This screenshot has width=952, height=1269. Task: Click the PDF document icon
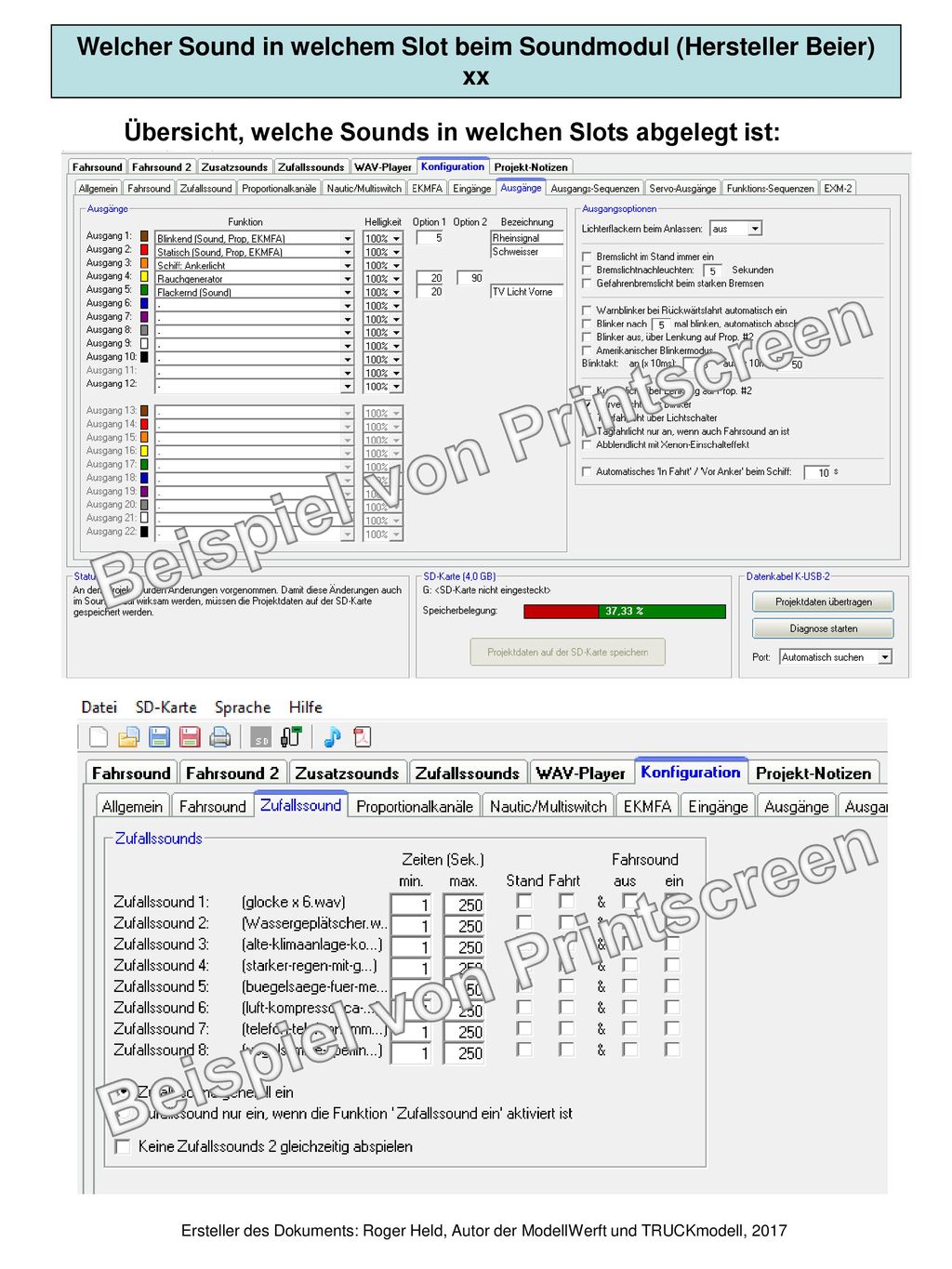point(362,737)
